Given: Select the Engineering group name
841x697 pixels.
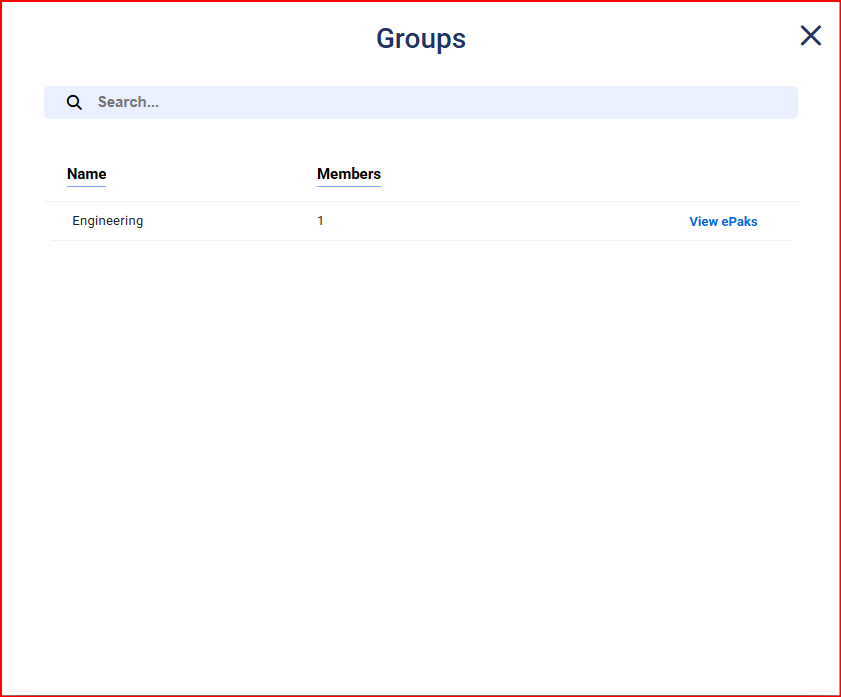Looking at the screenshot, I should [107, 221].
